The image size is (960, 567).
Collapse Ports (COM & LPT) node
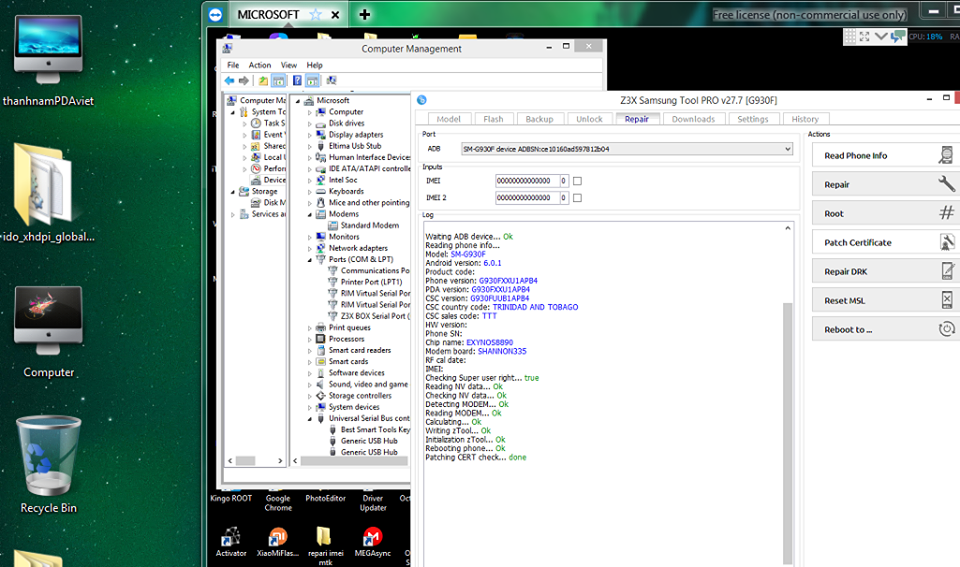pos(310,260)
